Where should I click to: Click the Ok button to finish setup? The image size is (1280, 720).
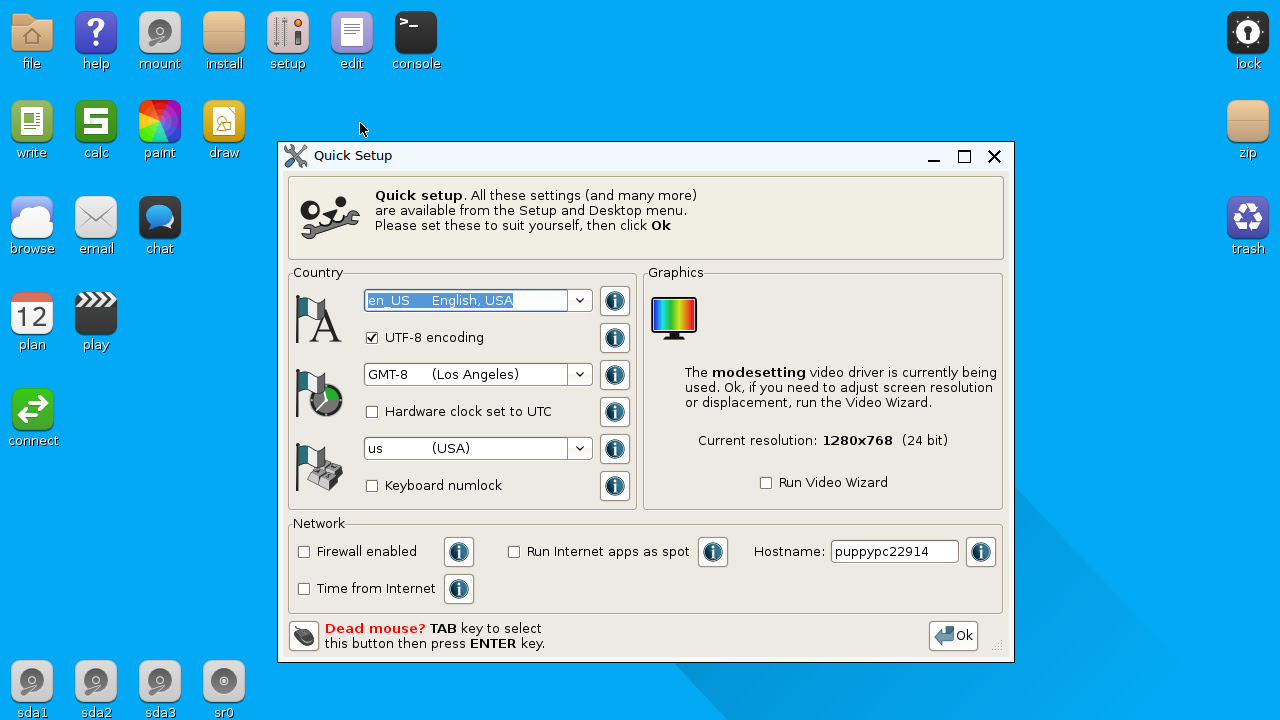pos(952,635)
